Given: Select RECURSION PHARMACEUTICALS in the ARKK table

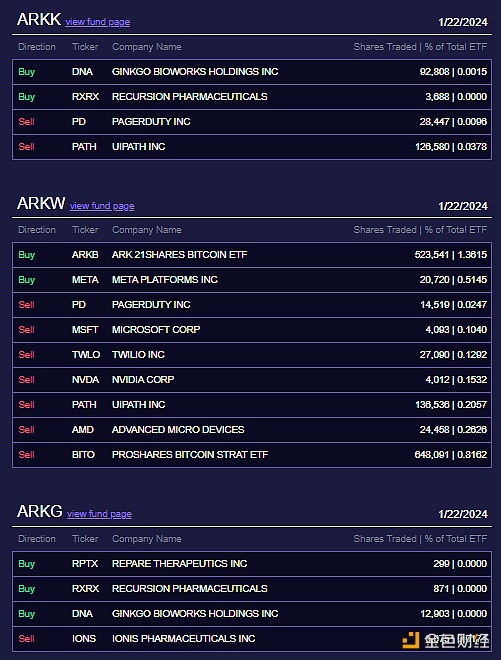Looking at the screenshot, I should coord(189,96).
